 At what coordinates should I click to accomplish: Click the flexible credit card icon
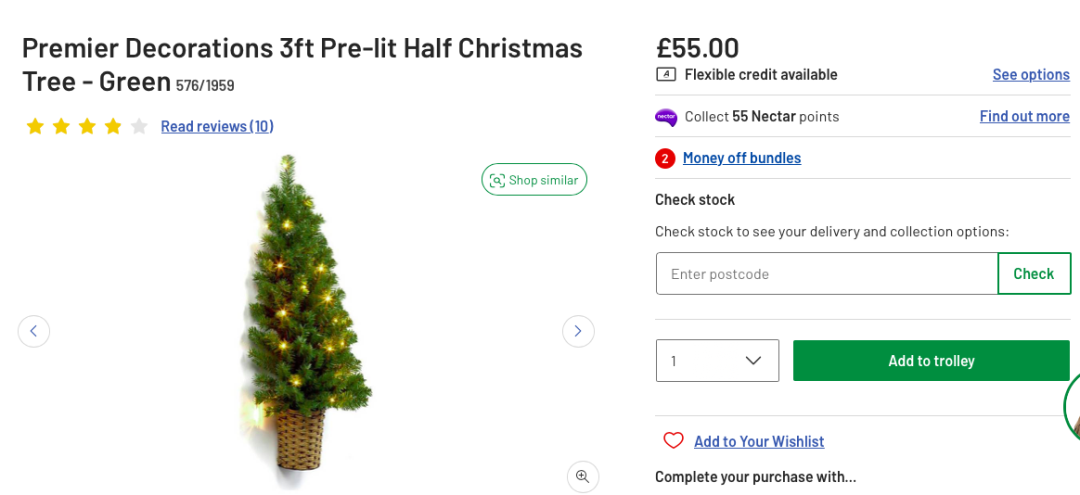pyautogui.click(x=666, y=74)
